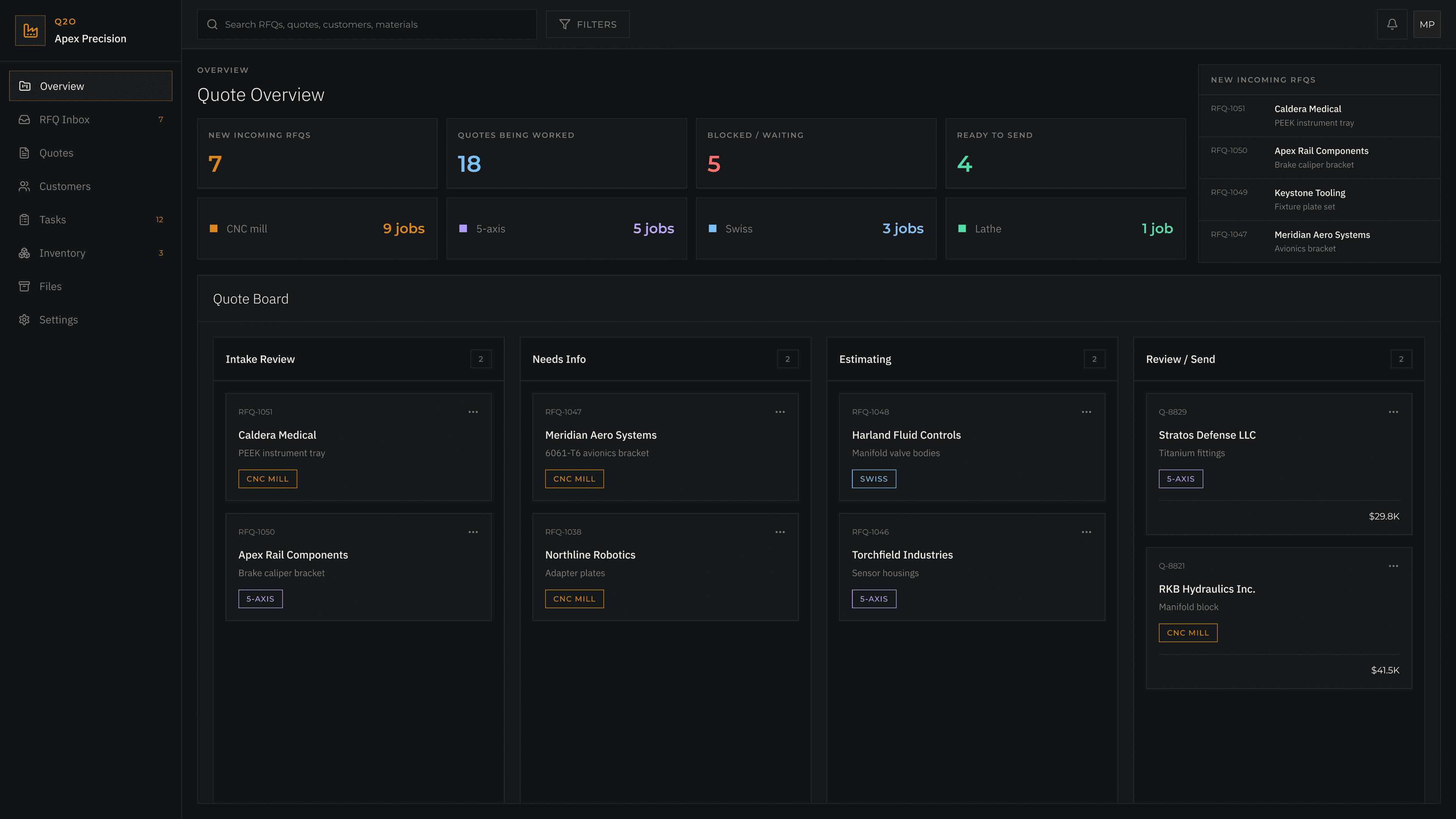Open RFQ-1049 Keystone Tooling row

click(x=1319, y=199)
